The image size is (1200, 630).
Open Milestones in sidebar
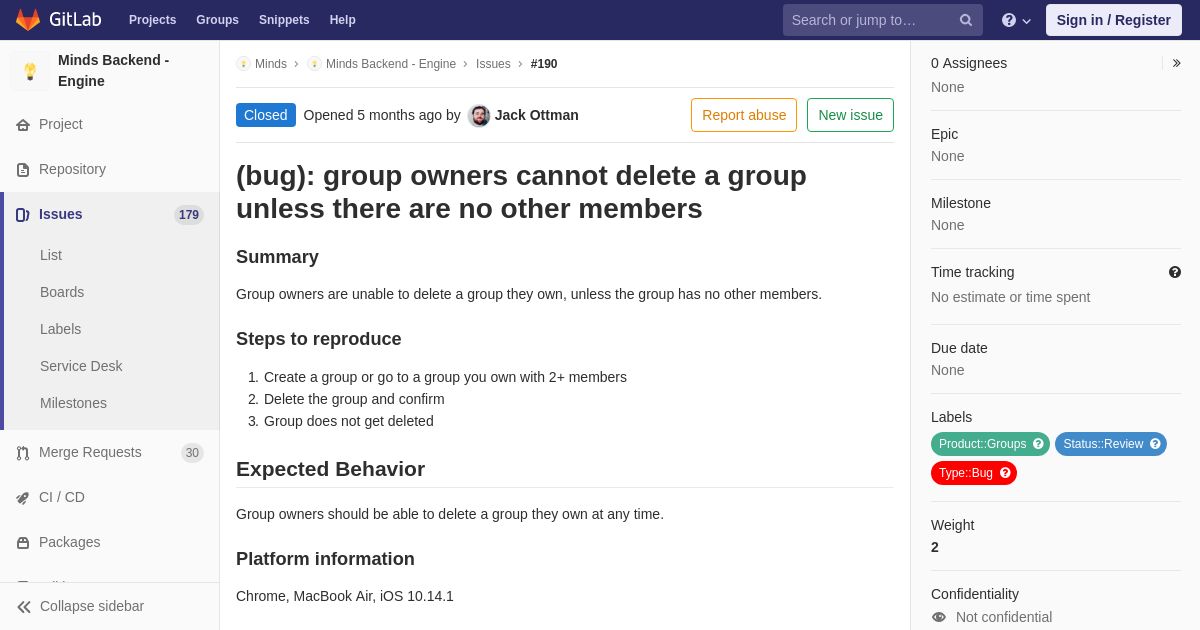(73, 403)
